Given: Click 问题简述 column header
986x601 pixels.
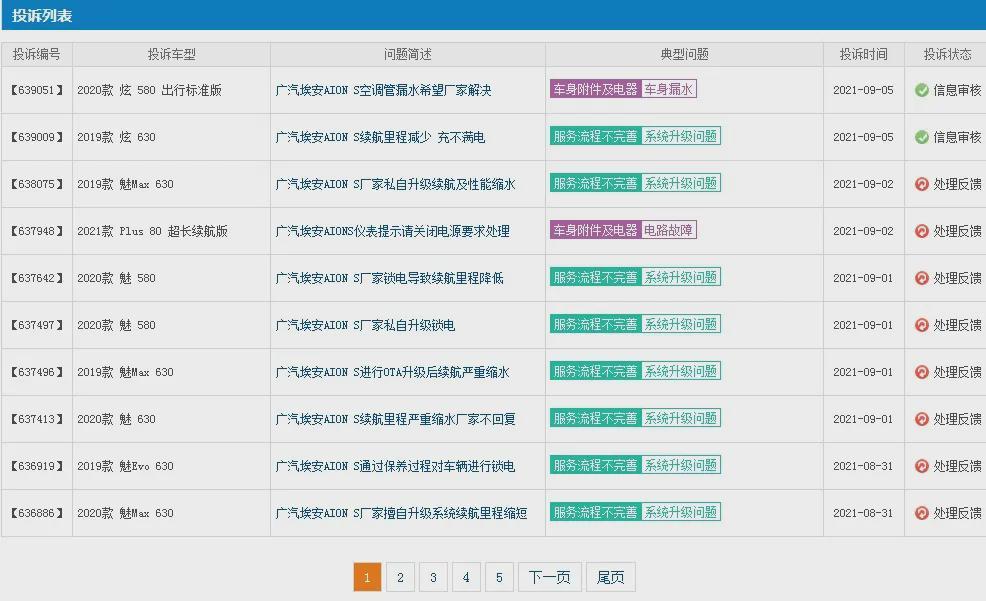Looking at the screenshot, I should point(407,55).
